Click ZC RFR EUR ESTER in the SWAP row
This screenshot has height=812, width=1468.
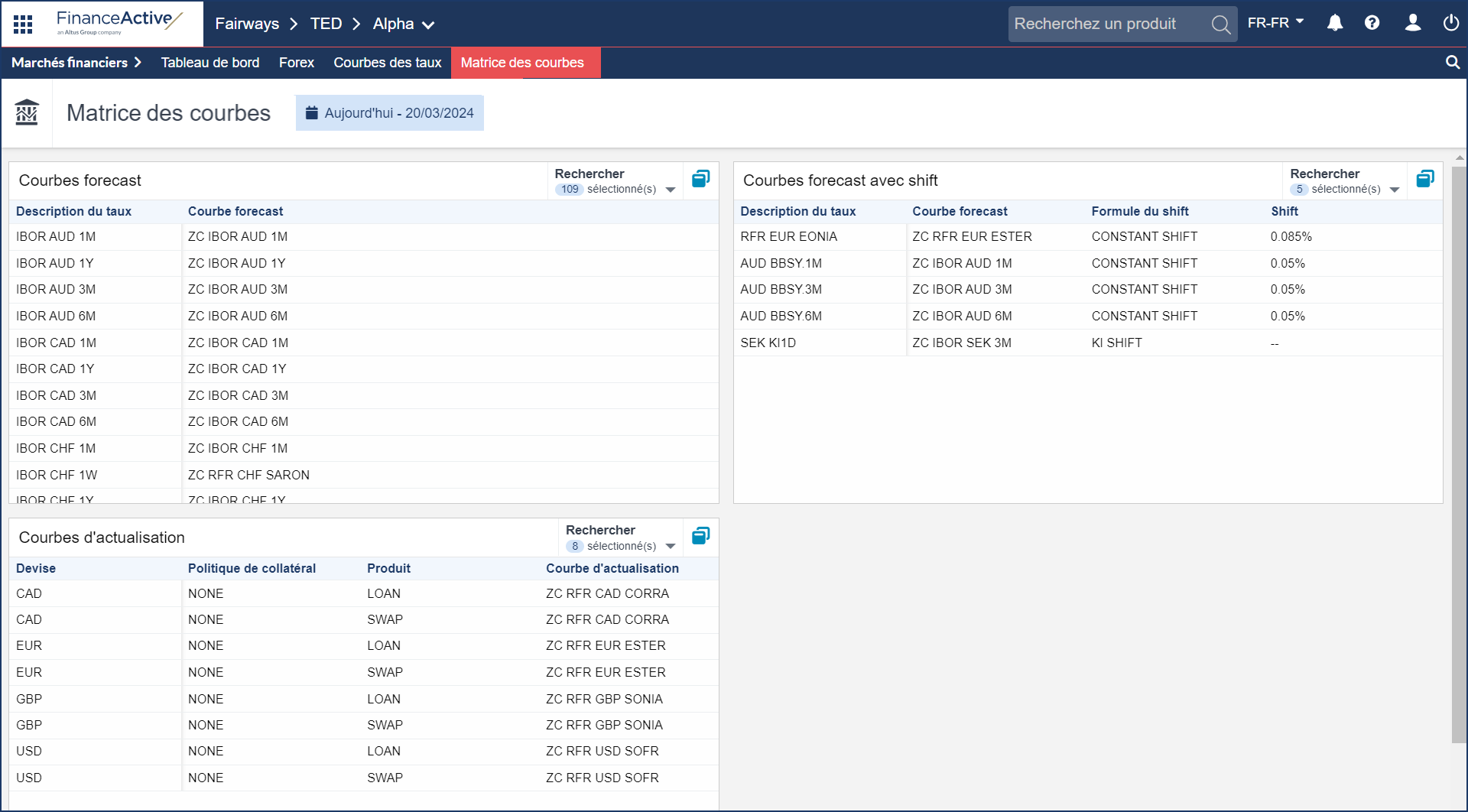(x=606, y=672)
